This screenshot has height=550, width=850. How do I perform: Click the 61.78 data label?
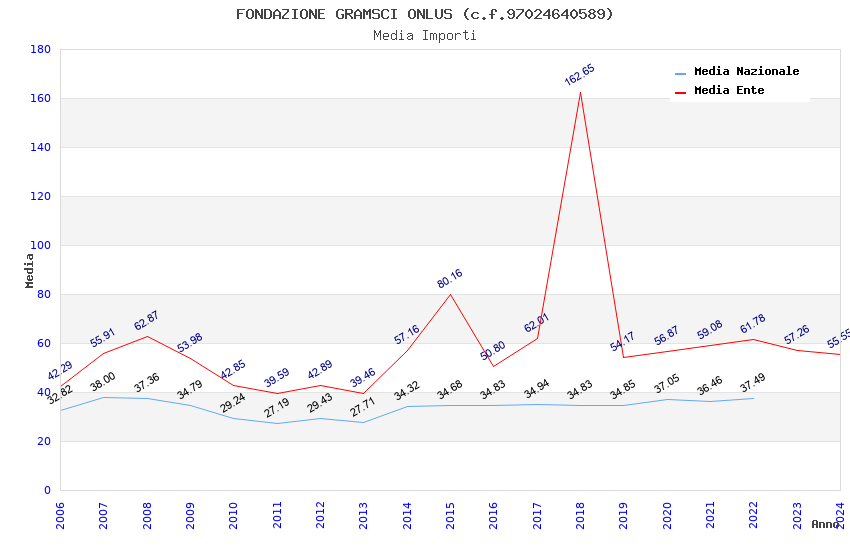[x=753, y=323]
